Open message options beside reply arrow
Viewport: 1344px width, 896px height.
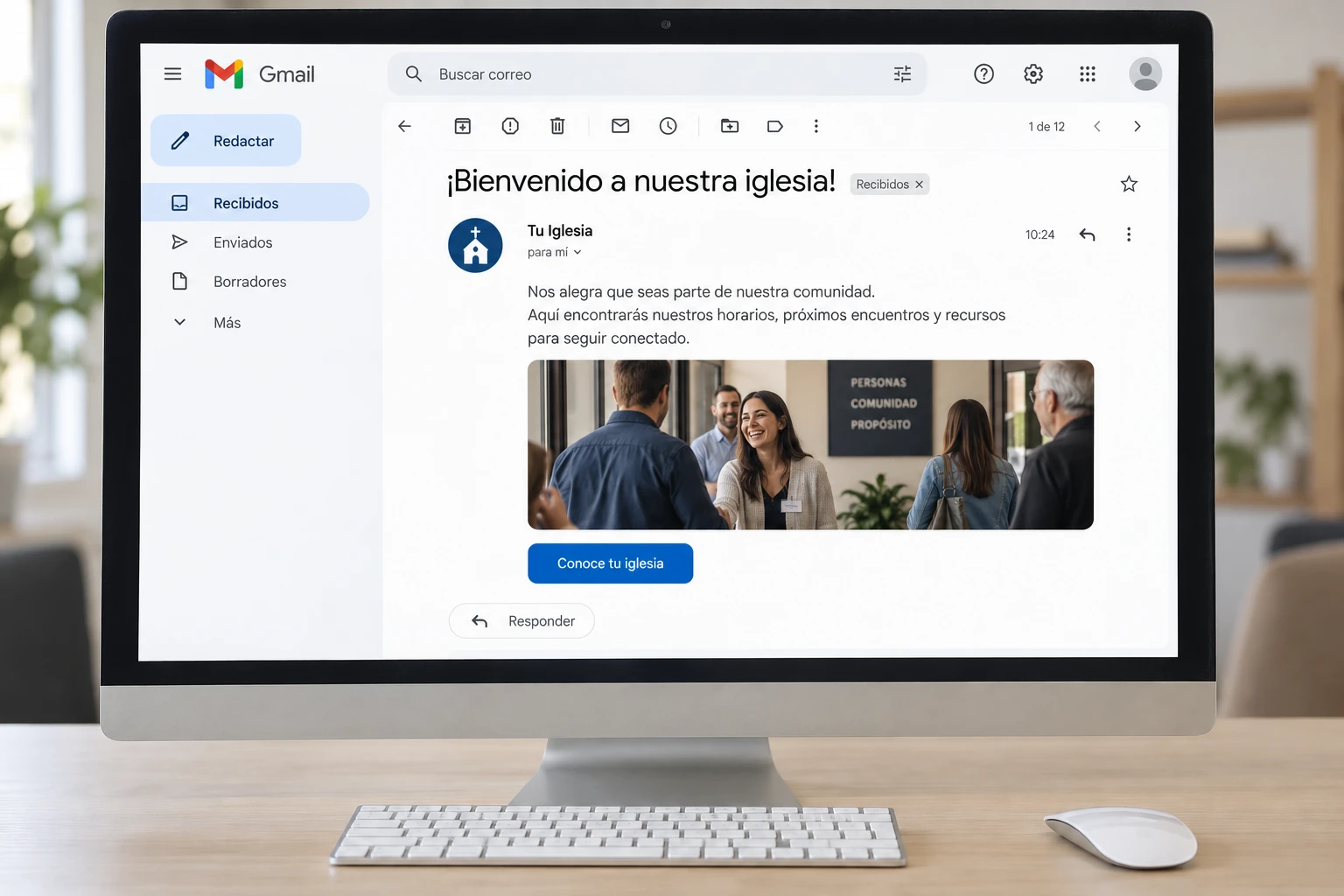(x=1129, y=234)
